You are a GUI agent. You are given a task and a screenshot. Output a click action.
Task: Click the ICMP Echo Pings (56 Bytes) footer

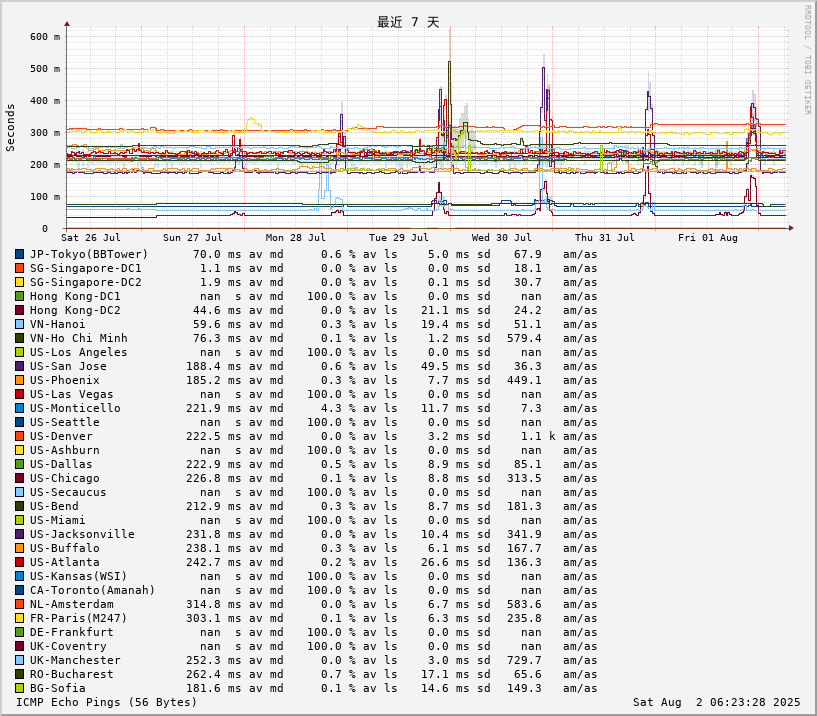[x=107, y=702]
